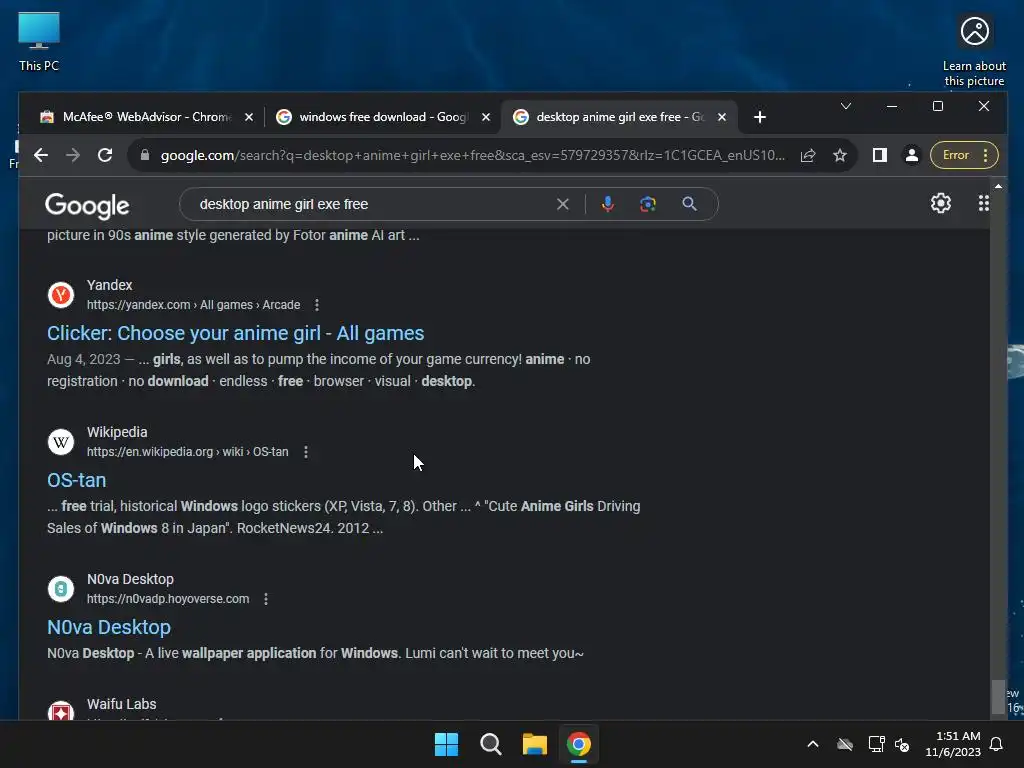This screenshot has width=1024, height=768.
Task: Click the address bar URL
Action: [473, 155]
